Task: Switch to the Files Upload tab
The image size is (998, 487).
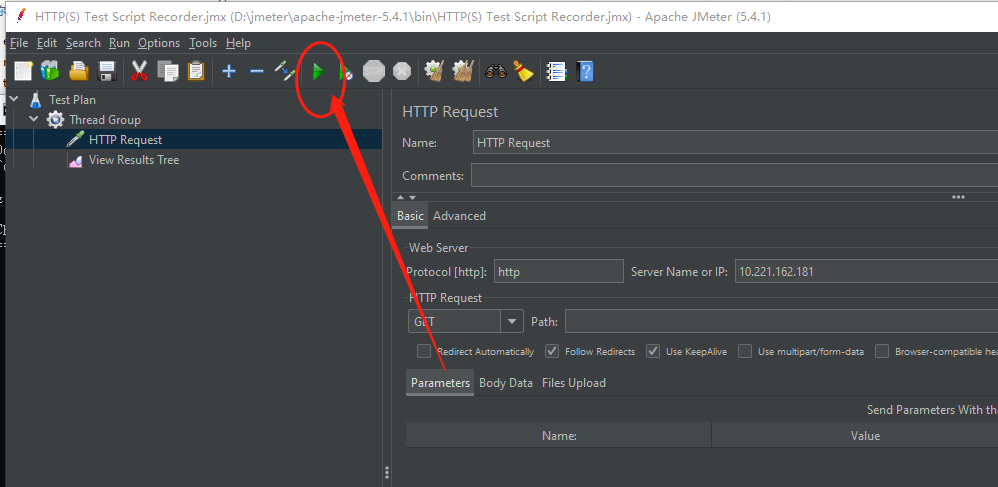Action: pyautogui.click(x=573, y=383)
